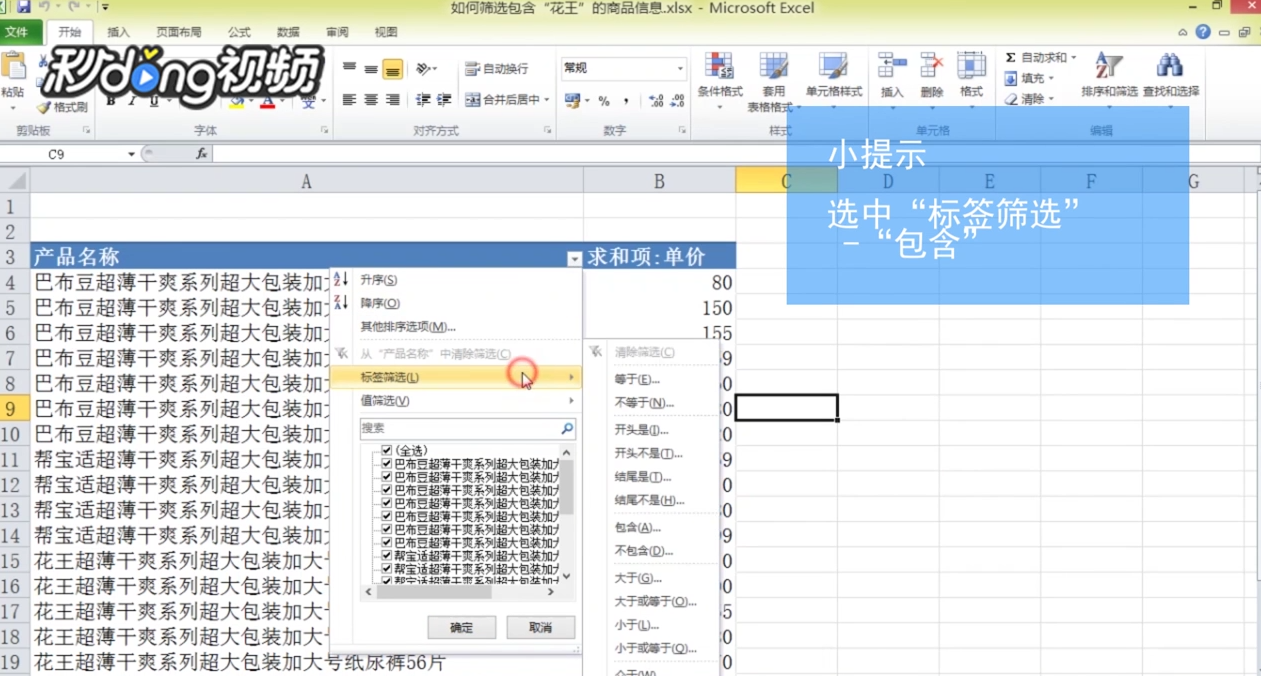
Task: Click the top align icon
Action: point(350,69)
